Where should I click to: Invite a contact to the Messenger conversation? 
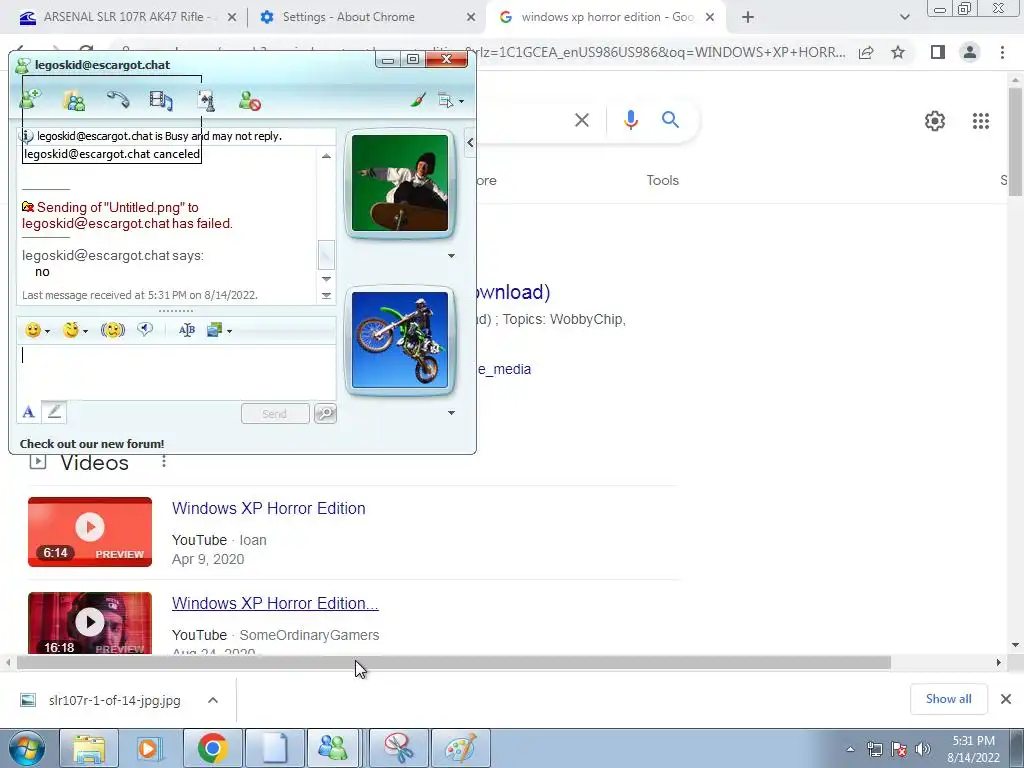pos(30,100)
